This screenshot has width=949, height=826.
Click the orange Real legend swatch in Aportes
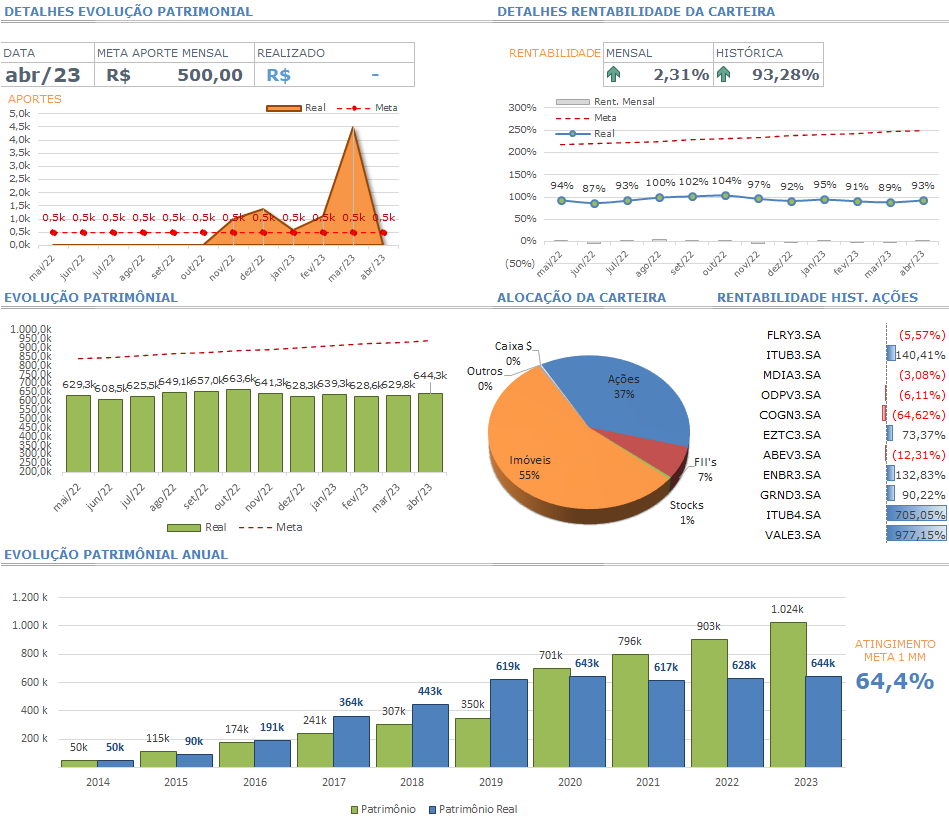coord(284,108)
